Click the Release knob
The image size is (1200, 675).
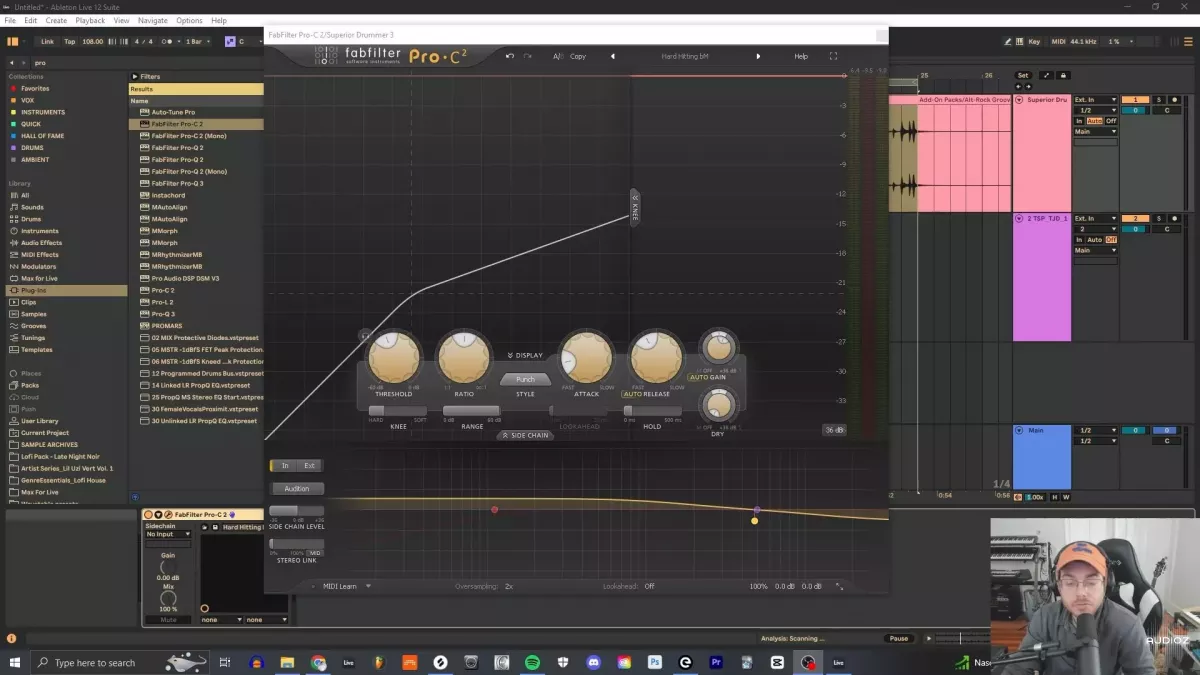click(x=657, y=358)
